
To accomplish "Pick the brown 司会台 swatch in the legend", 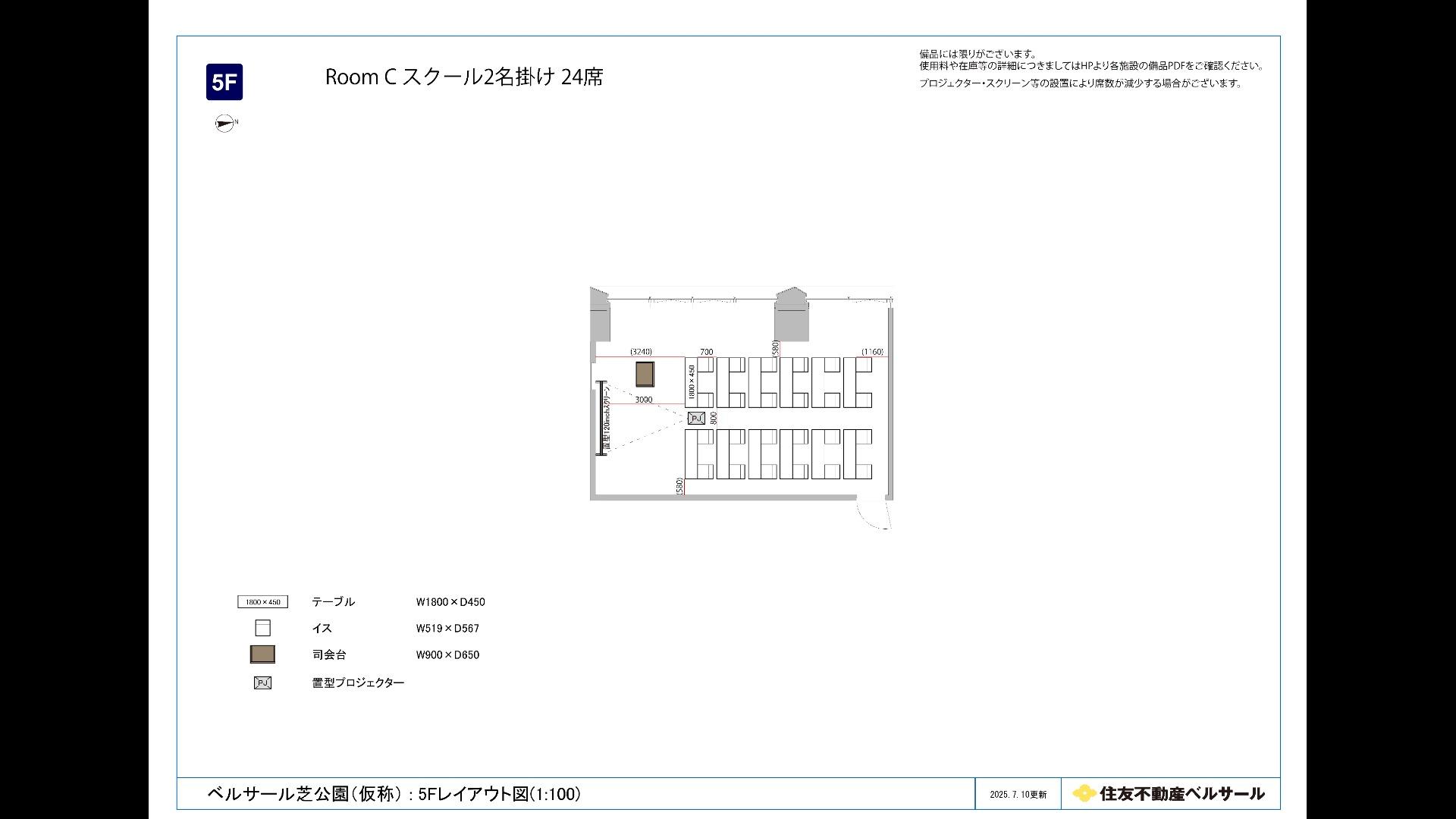I will (x=262, y=654).
